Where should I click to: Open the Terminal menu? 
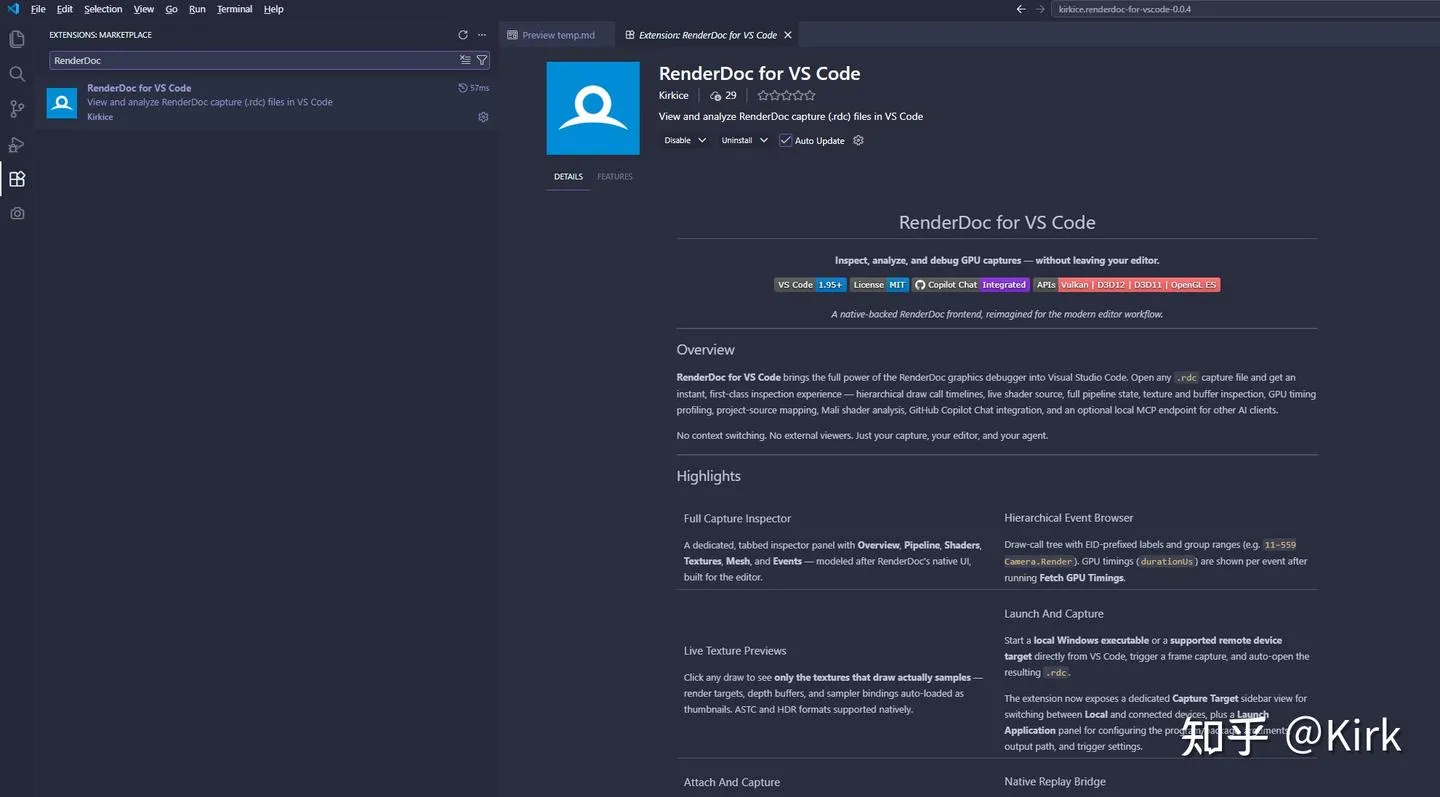(235, 9)
